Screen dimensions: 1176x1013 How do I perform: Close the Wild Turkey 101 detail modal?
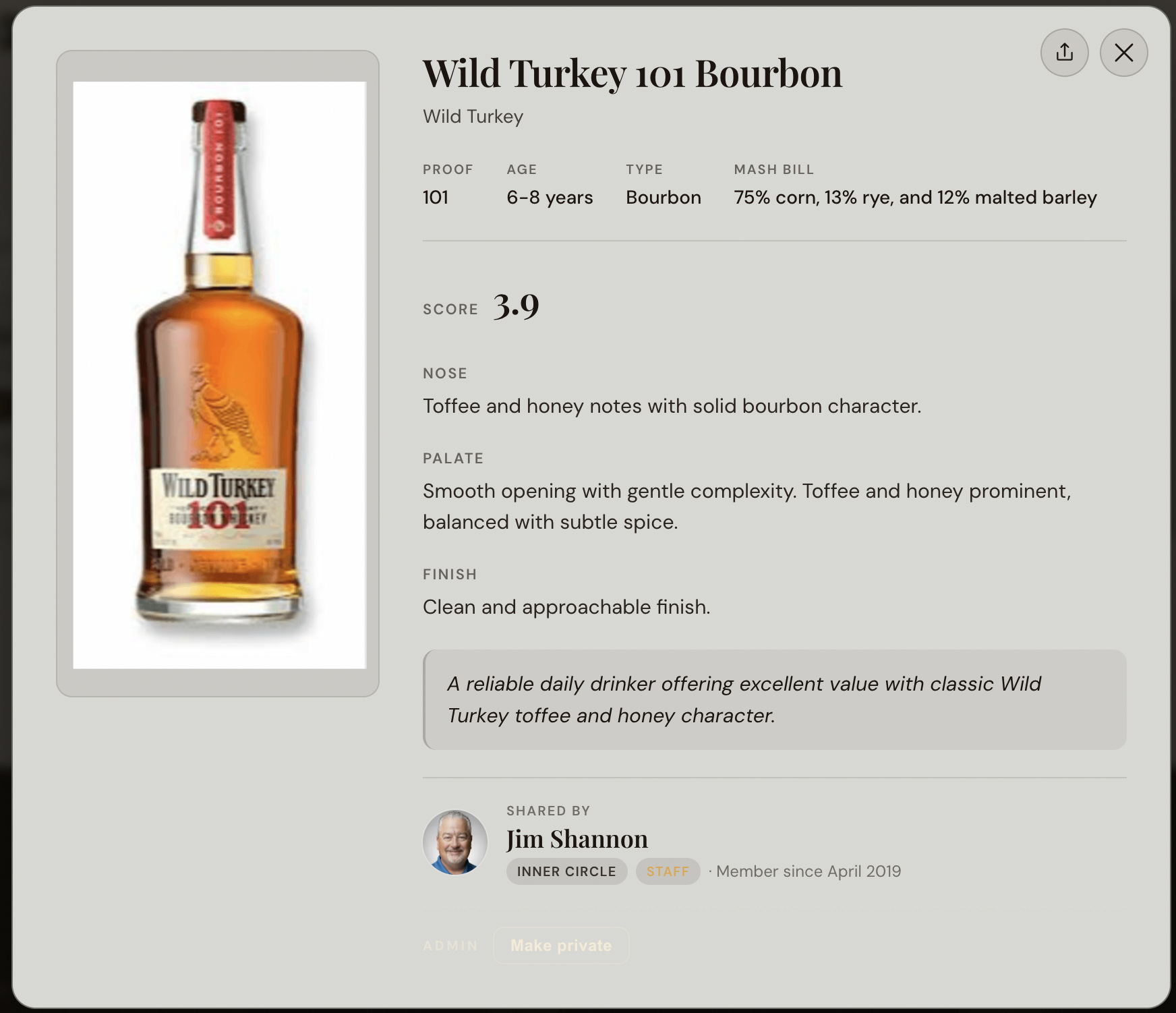tap(1123, 52)
